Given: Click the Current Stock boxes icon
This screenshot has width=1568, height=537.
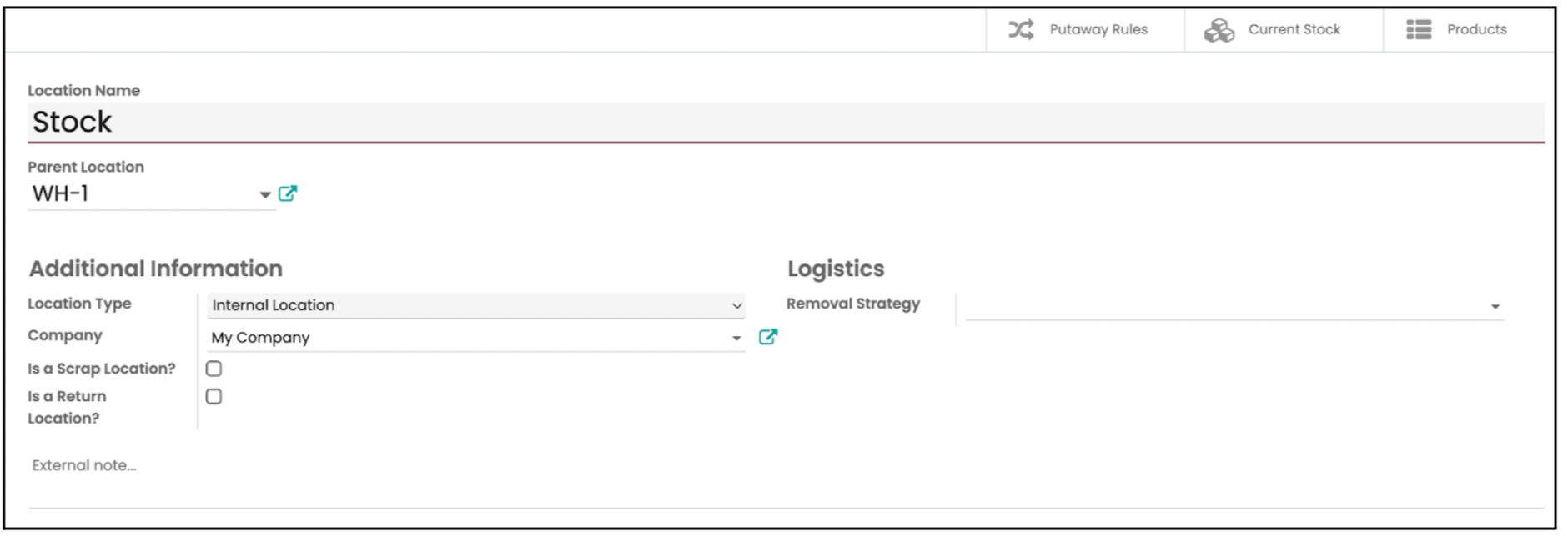Looking at the screenshot, I should [x=1219, y=30].
